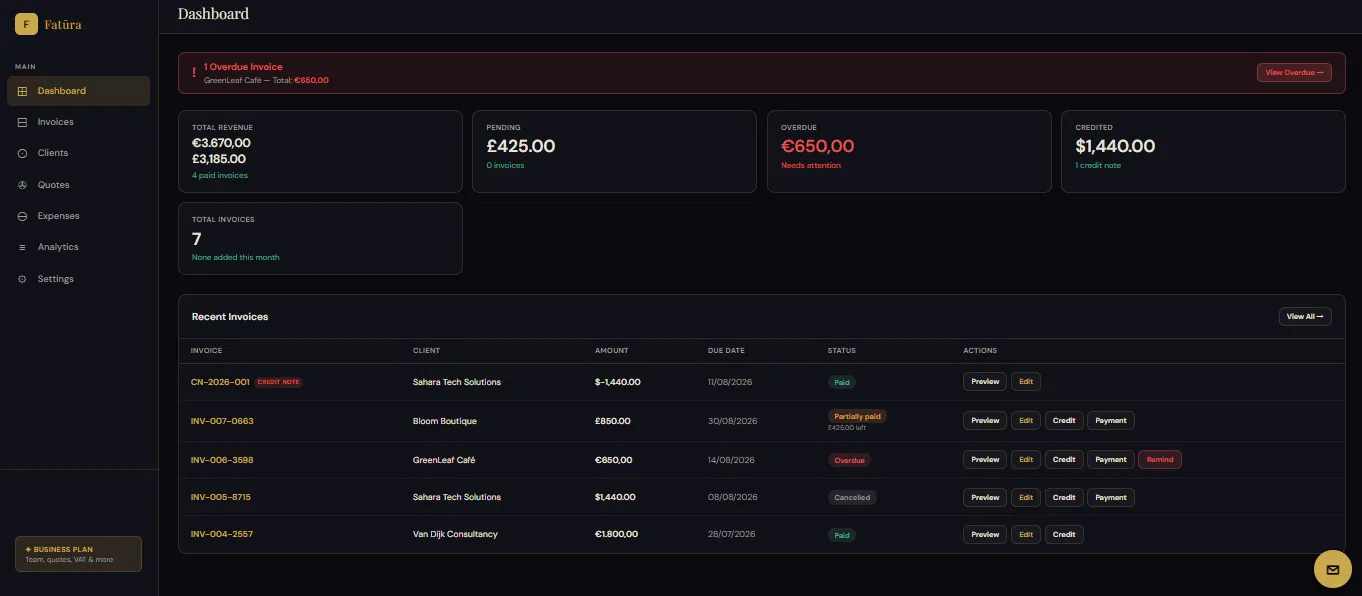Open the Expenses section

[x=78, y=216]
